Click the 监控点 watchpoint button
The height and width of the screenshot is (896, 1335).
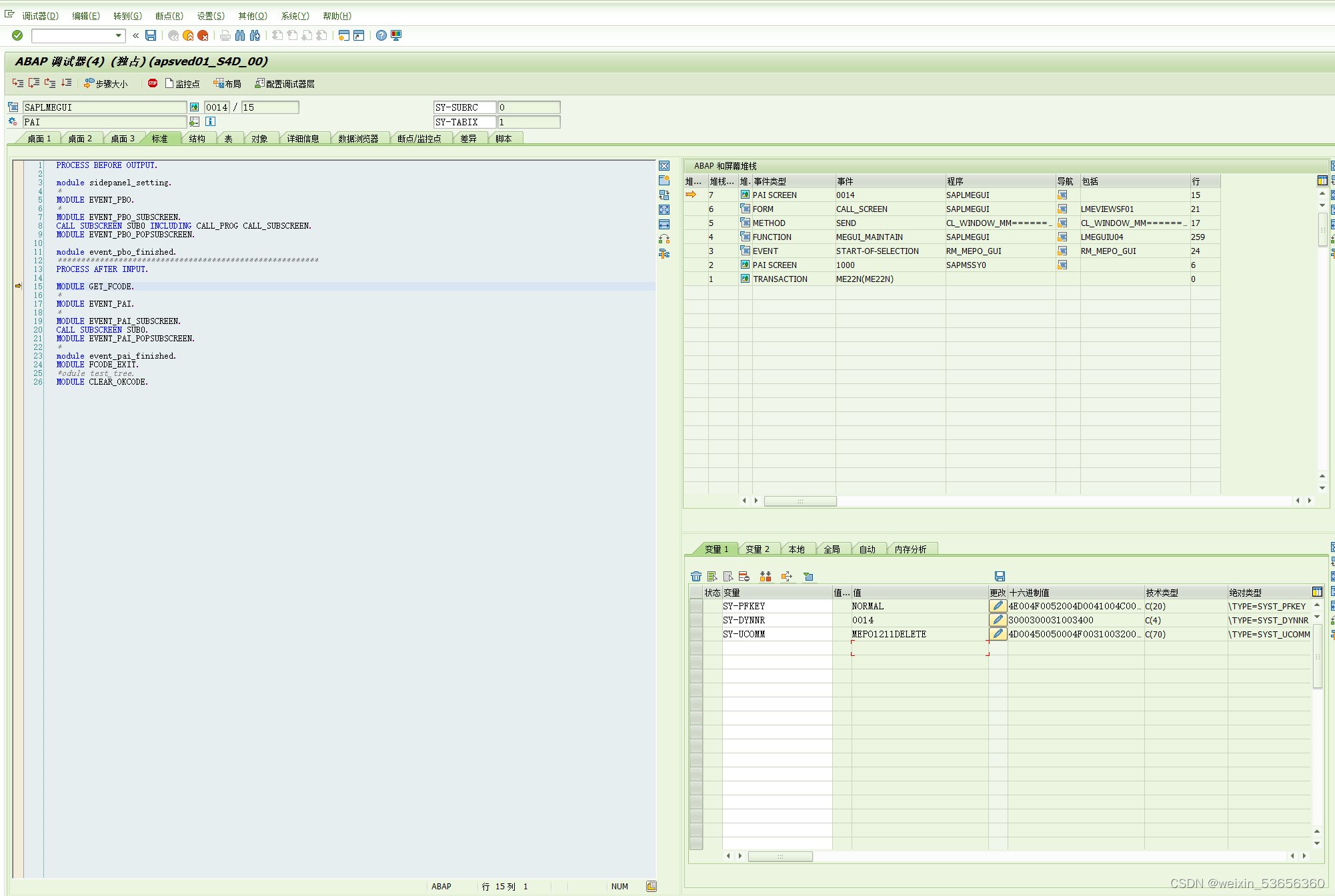(183, 84)
